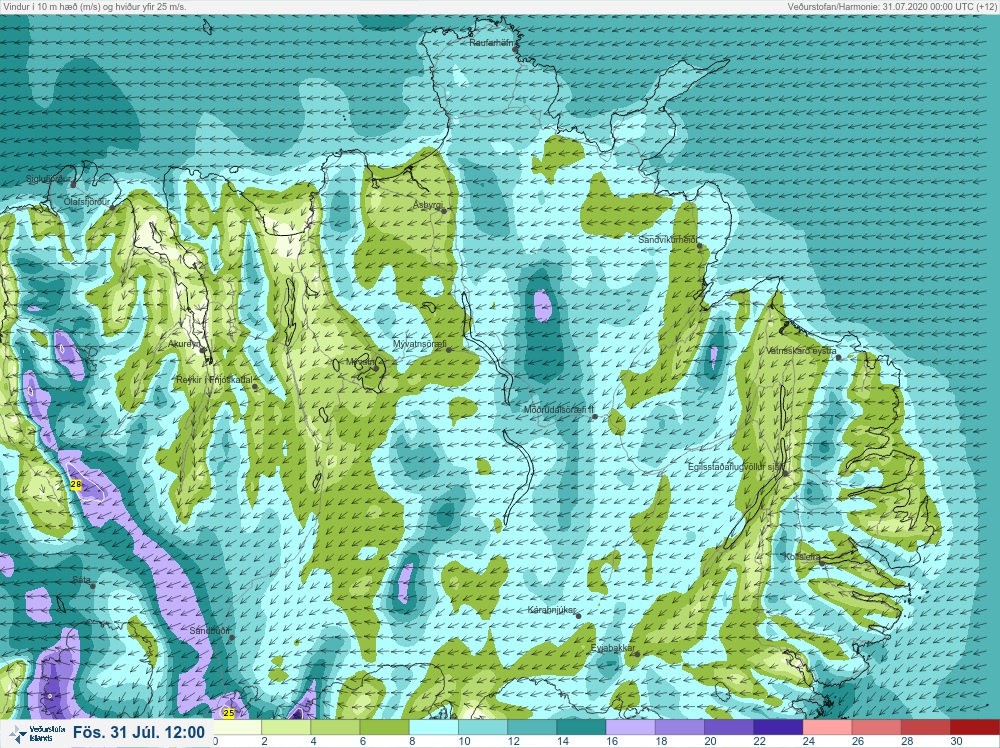Select the 4–6 m/s legend swatch
Screen dimensions: 1000x748
335,727
